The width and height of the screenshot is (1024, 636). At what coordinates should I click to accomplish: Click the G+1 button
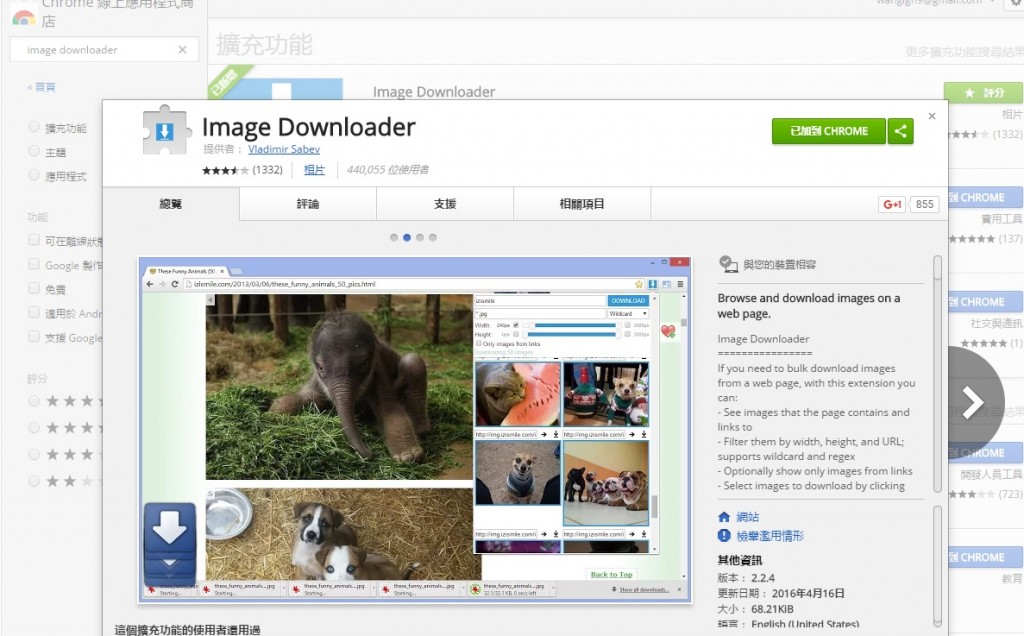pyautogui.click(x=892, y=204)
